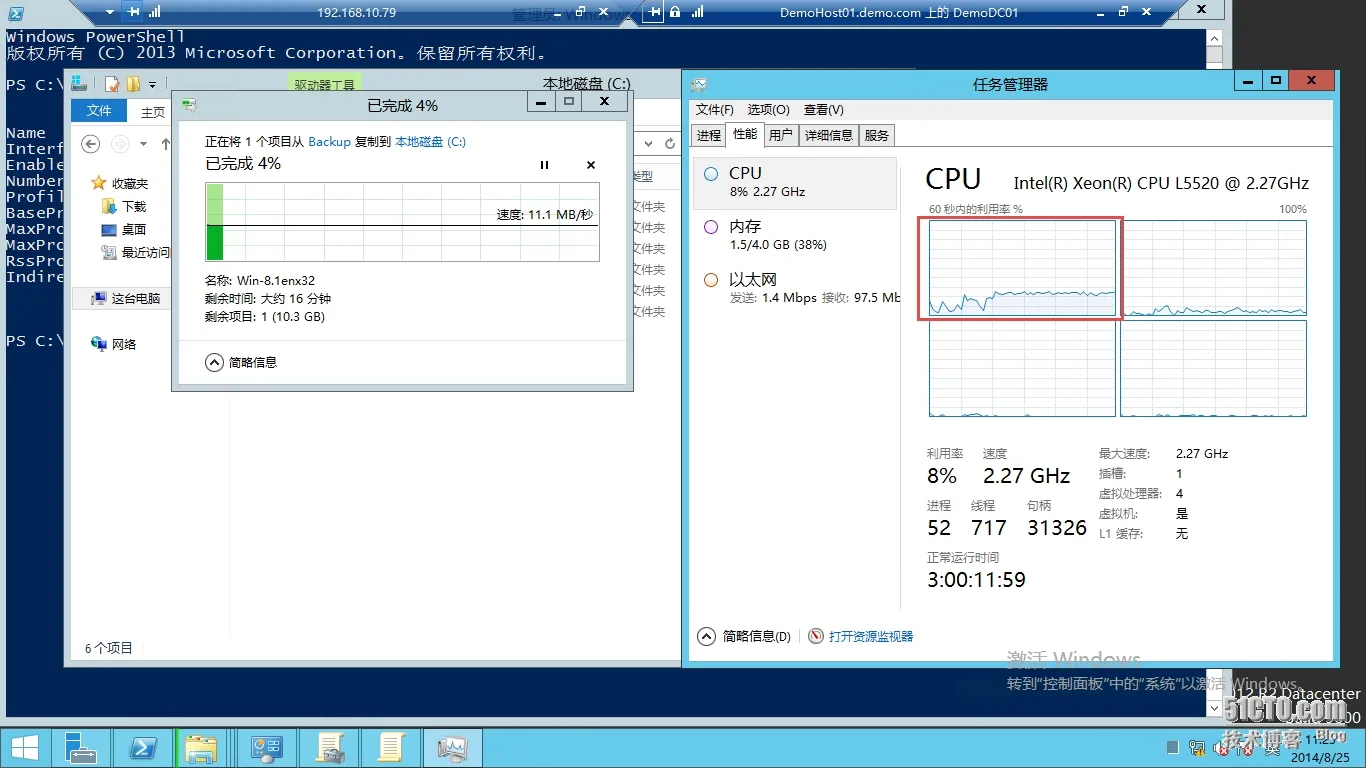
Task: Open the Windows Start button
Action: (24, 748)
